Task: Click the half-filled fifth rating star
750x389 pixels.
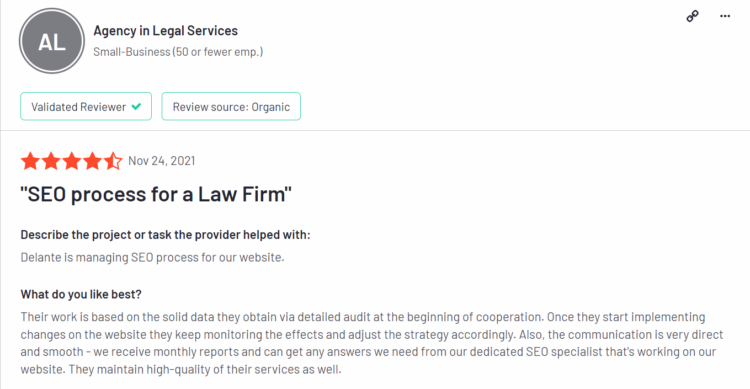Action: coord(113,161)
